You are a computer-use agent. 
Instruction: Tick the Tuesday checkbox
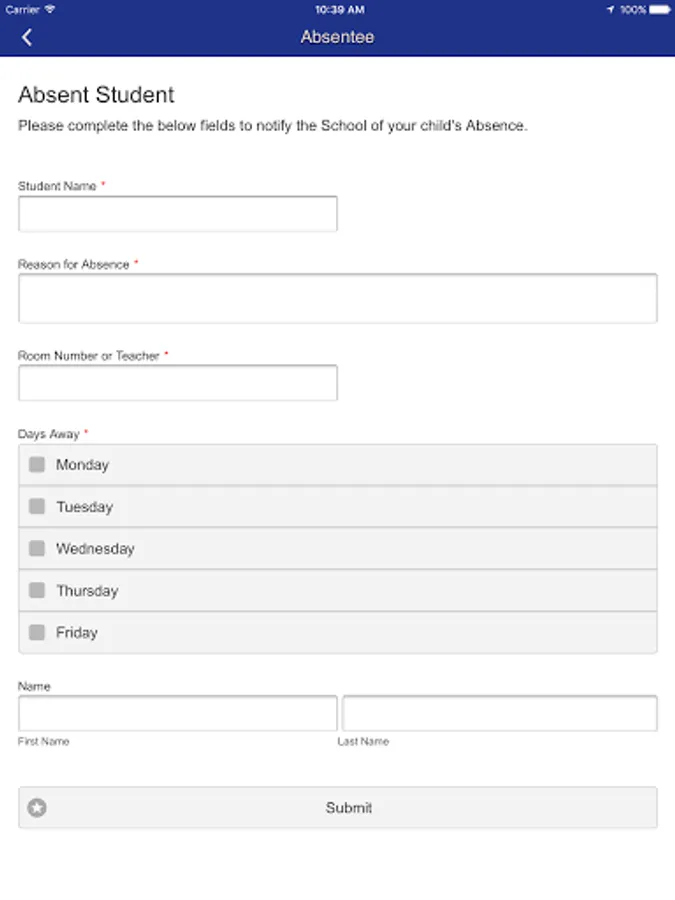tap(37, 507)
